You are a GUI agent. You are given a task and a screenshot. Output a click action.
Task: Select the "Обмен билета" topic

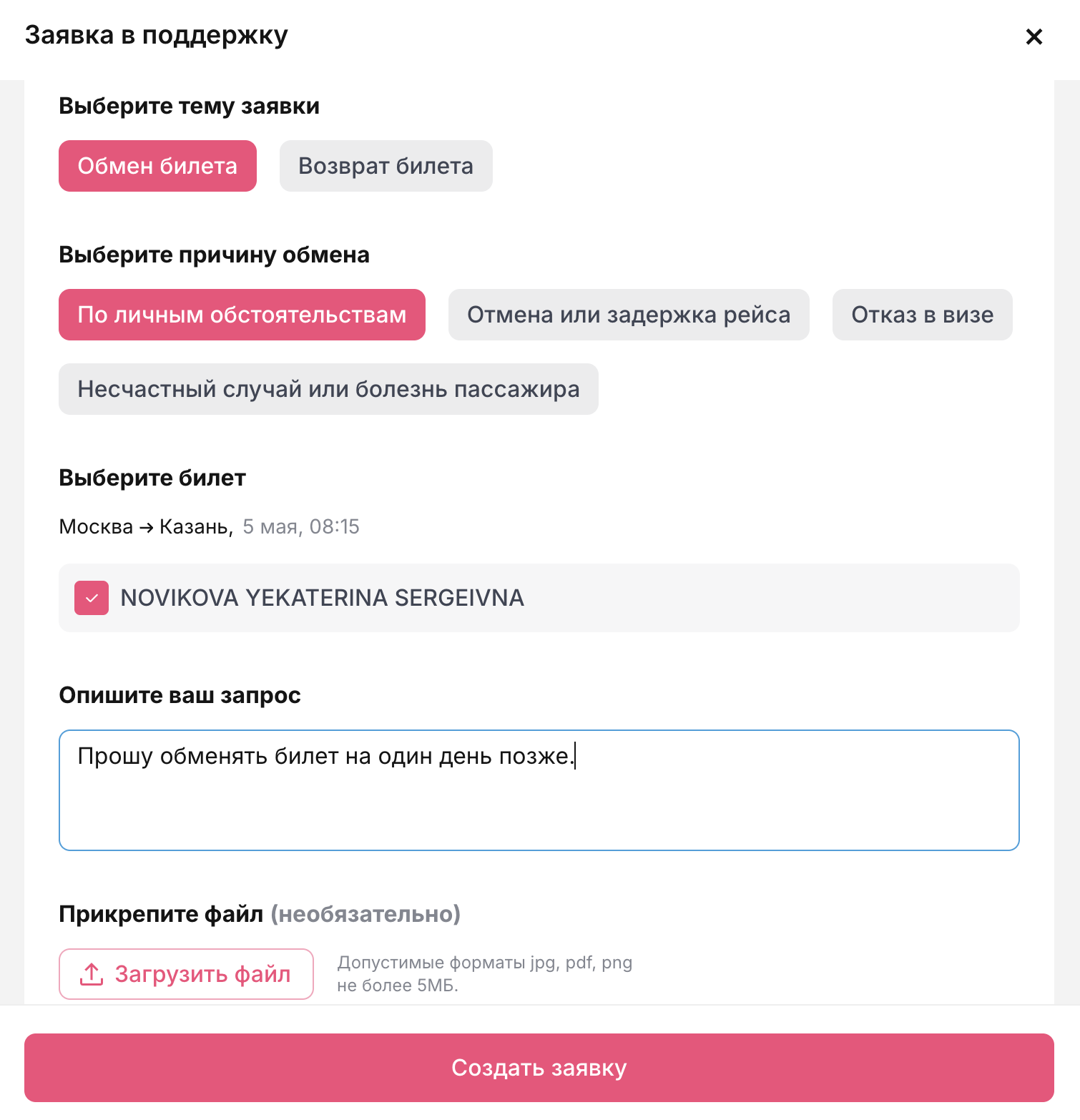(x=157, y=166)
